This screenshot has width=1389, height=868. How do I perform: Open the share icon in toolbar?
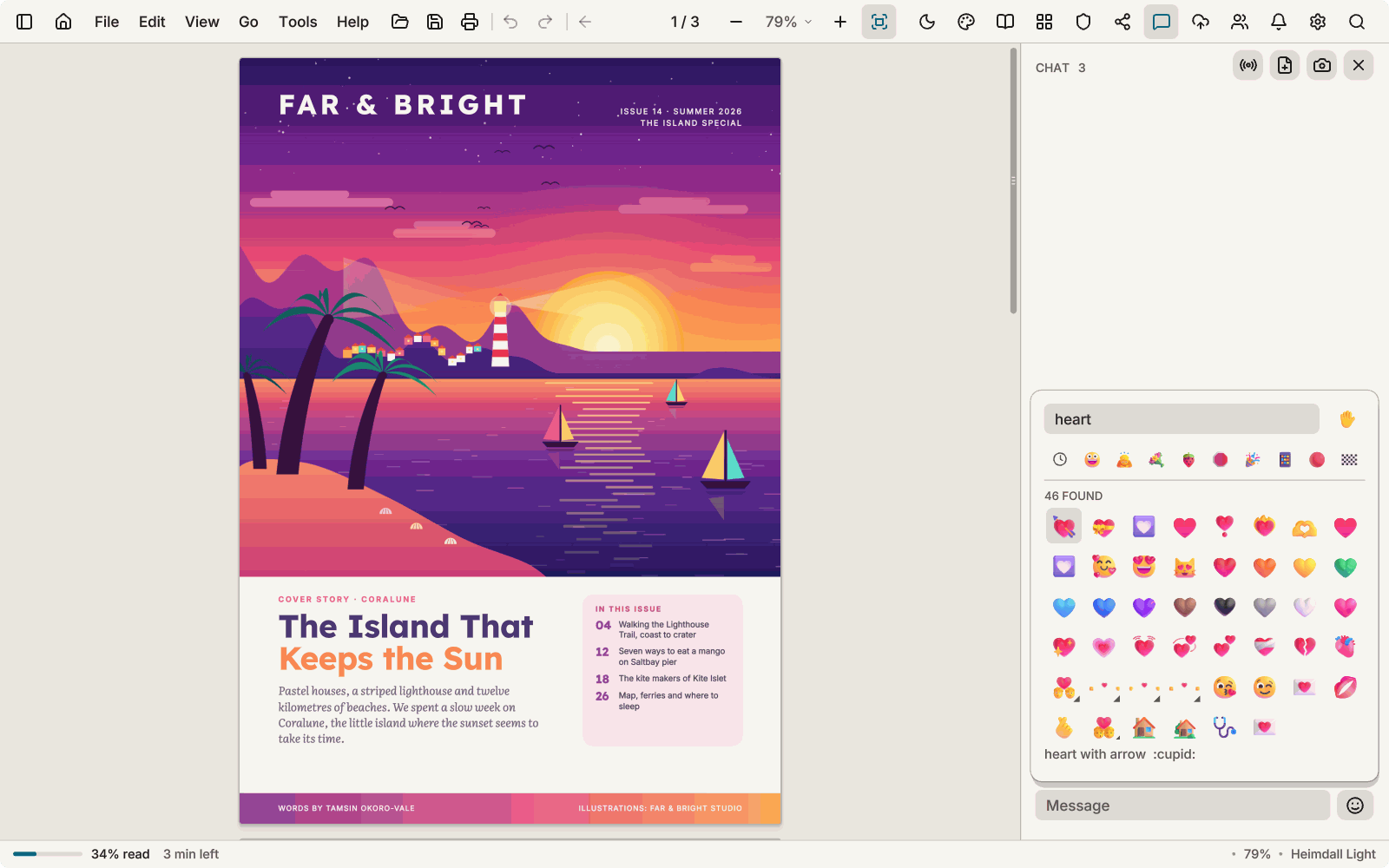point(1122,22)
